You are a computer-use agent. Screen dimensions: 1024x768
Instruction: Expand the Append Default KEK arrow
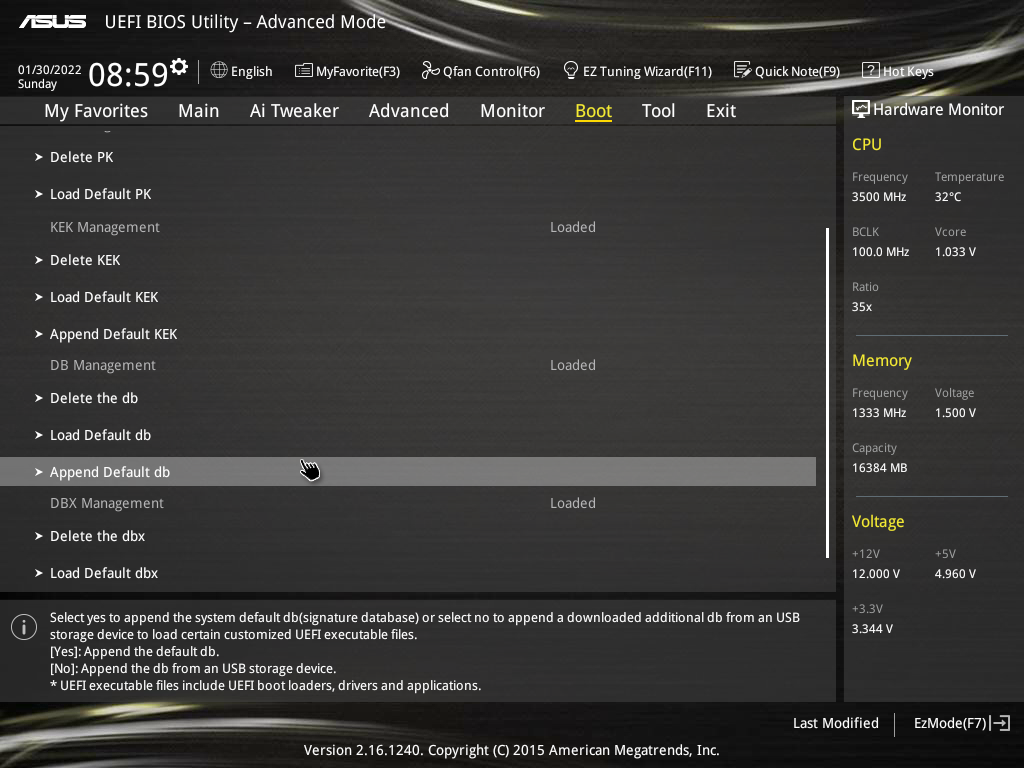coord(39,334)
